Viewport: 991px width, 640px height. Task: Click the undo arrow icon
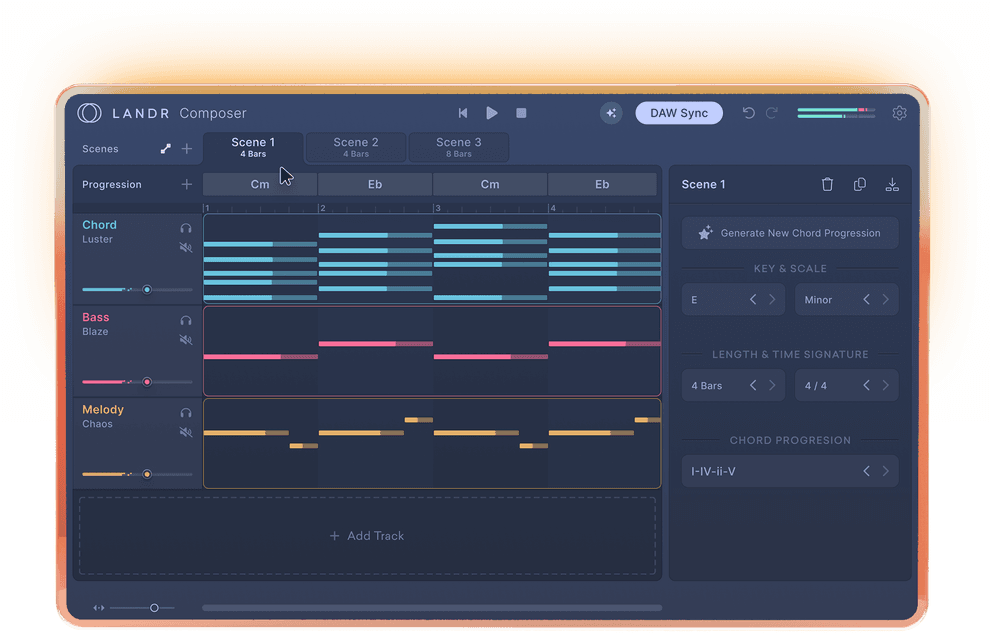[748, 113]
